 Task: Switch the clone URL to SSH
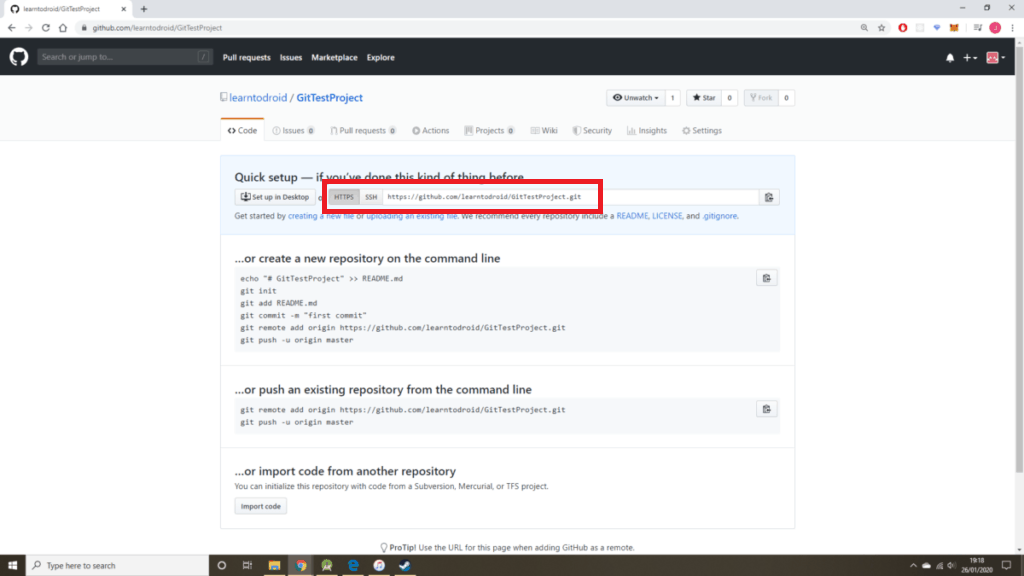(371, 197)
